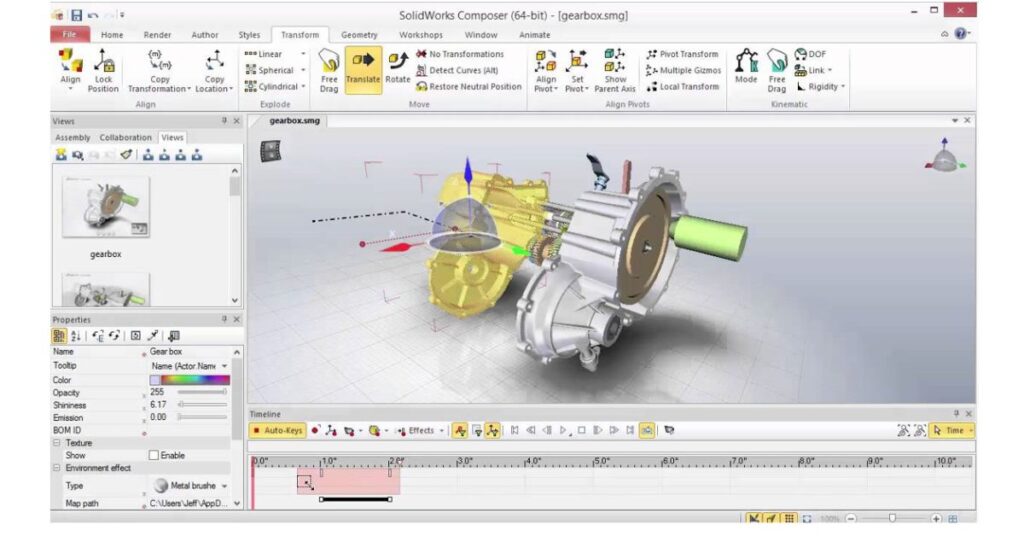Click the zoom-in plus icon in status bar
Viewport: 1024px width, 536px height.
click(936, 518)
